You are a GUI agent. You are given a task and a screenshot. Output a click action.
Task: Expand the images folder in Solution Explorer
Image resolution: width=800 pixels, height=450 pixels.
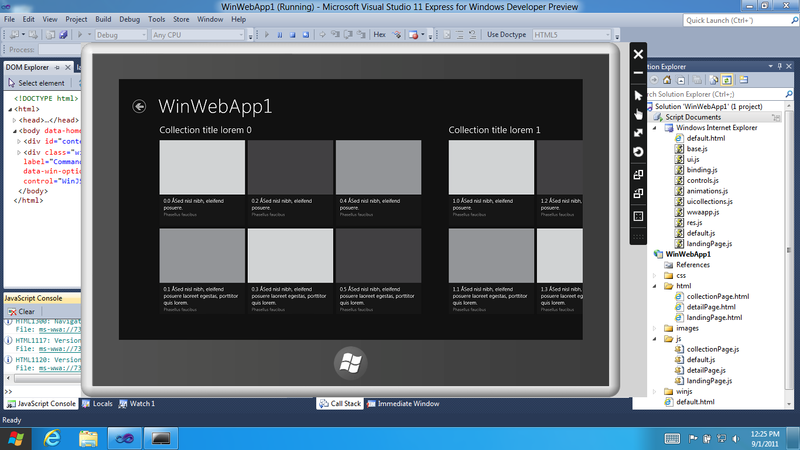click(667, 327)
